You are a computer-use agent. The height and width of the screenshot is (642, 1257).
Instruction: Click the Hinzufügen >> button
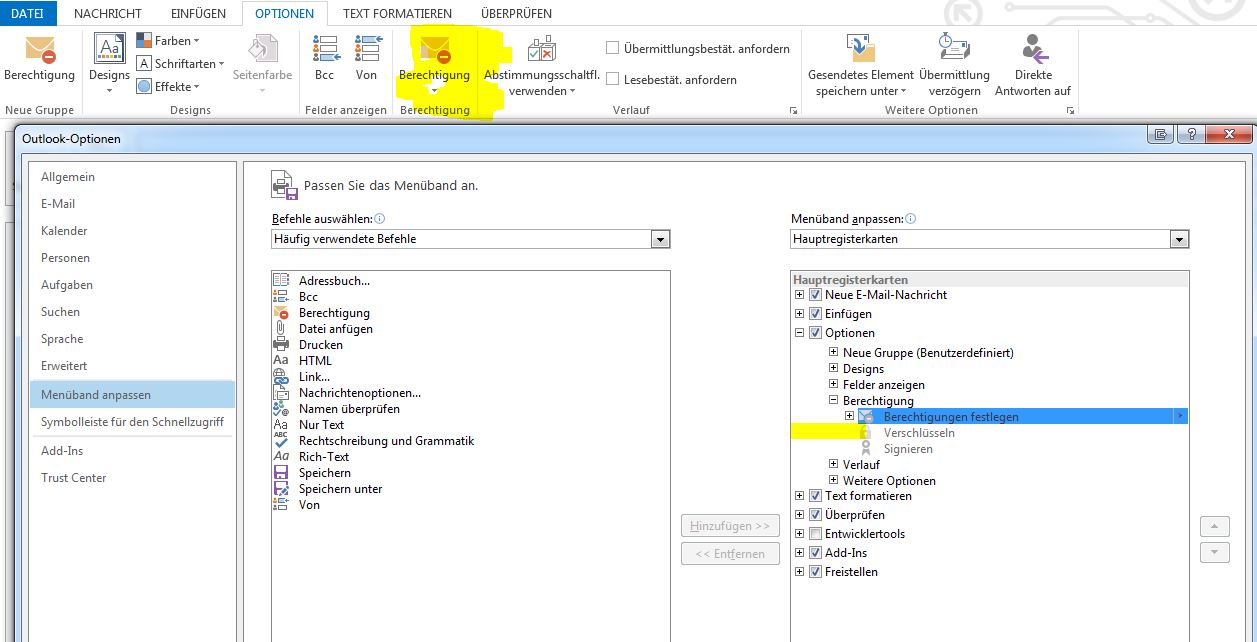click(730, 526)
